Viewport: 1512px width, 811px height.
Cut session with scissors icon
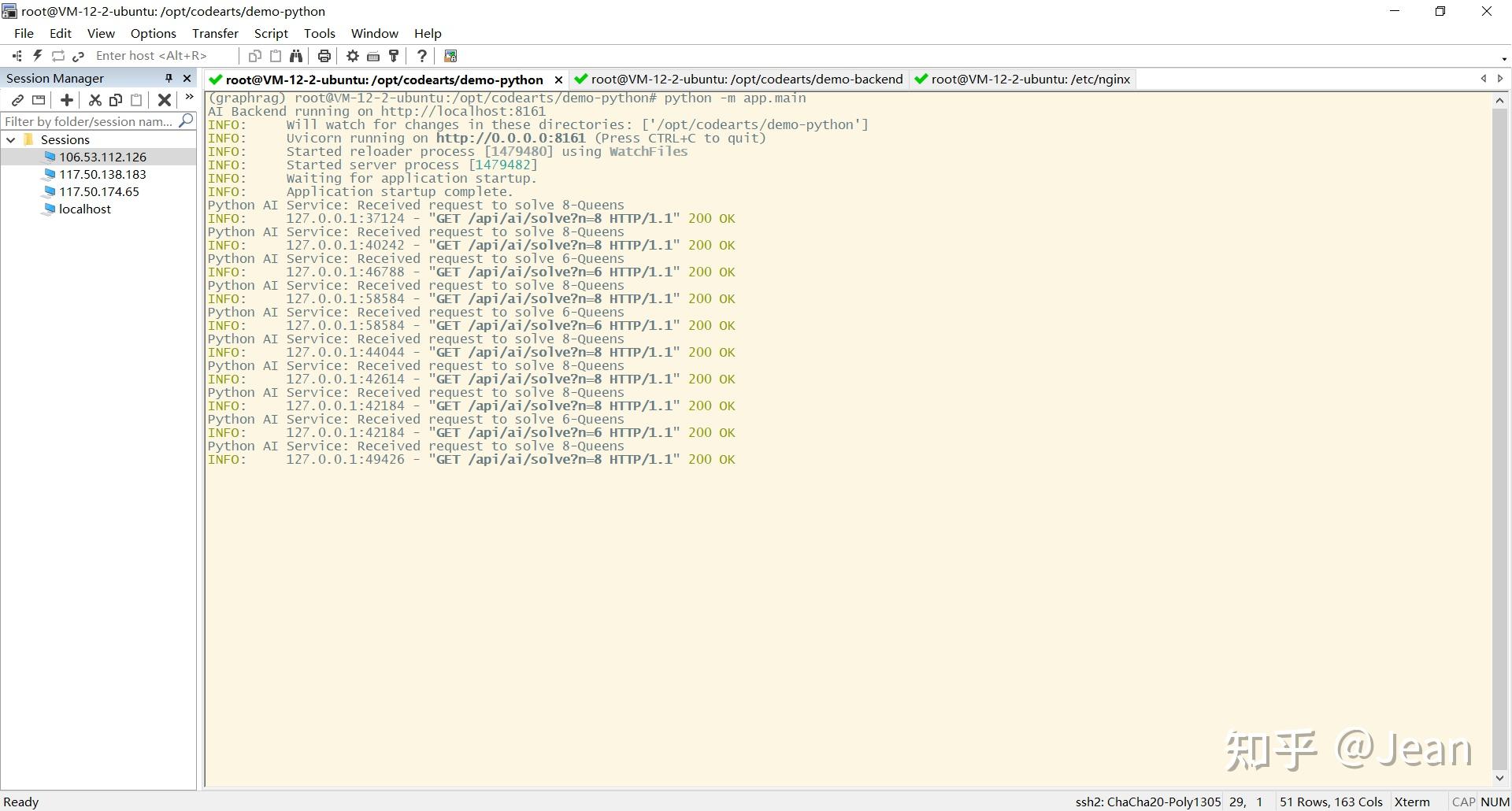tap(95, 100)
